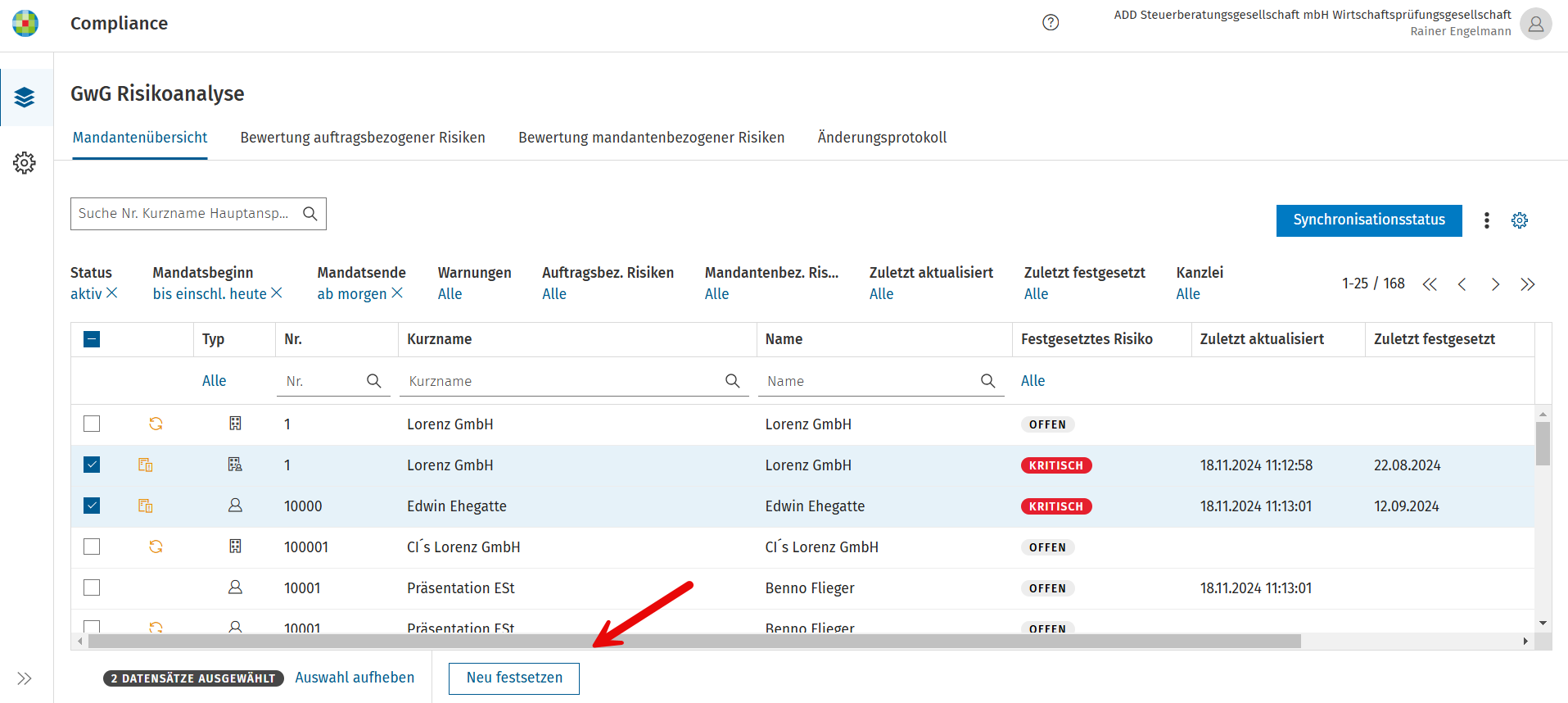
Task: Check CI´s Lorenz GmbH row checkbox
Action: (92, 547)
